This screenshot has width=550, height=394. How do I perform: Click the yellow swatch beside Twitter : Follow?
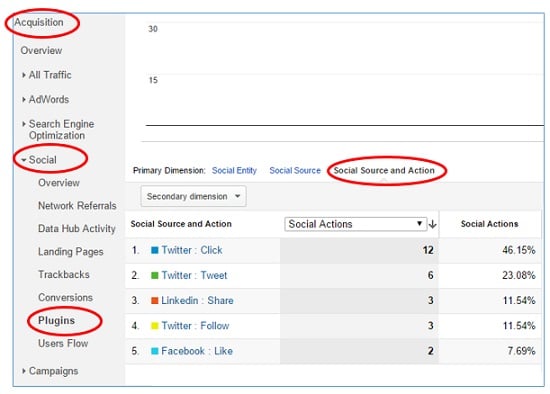pos(154,326)
